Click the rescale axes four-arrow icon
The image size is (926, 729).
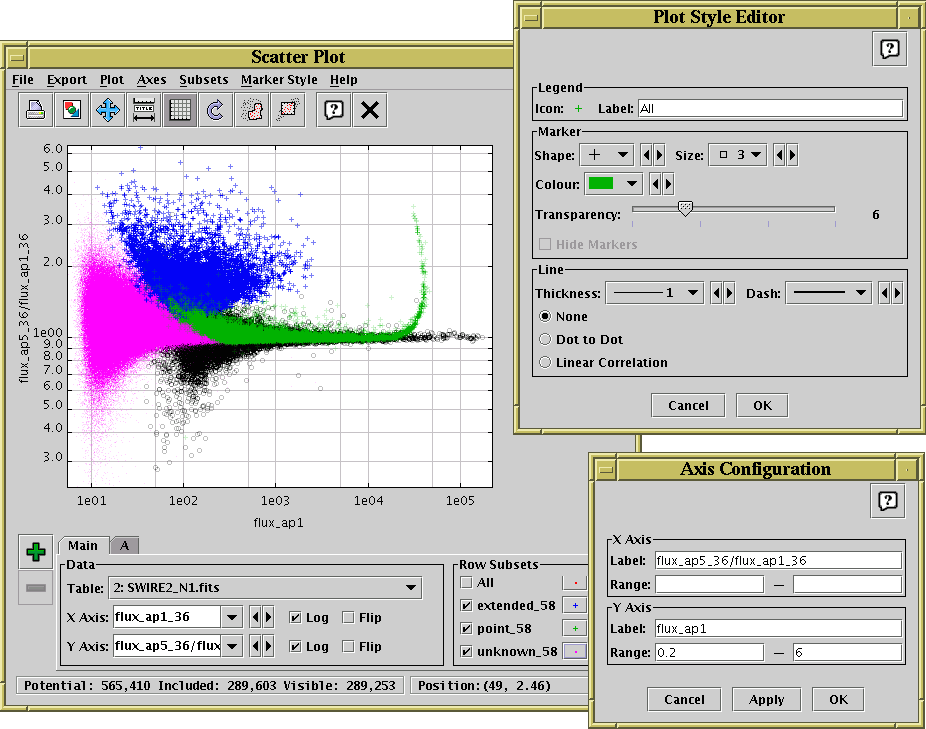pyautogui.click(x=107, y=110)
